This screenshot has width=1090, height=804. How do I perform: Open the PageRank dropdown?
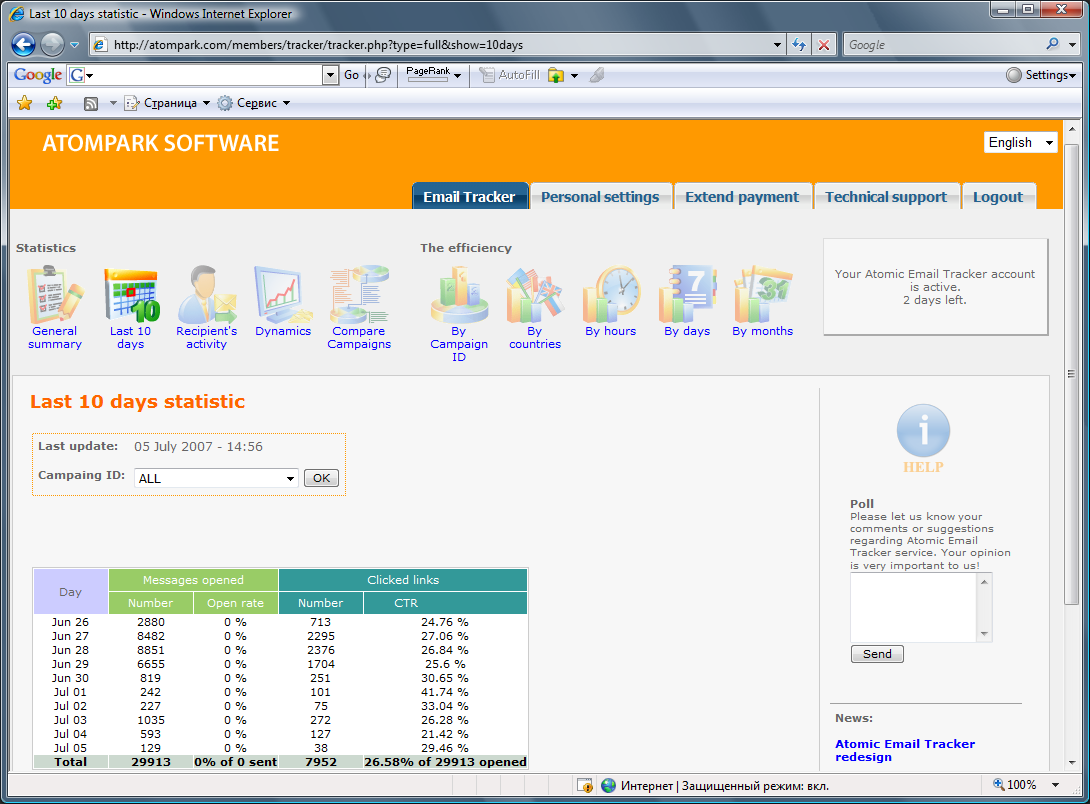click(434, 74)
